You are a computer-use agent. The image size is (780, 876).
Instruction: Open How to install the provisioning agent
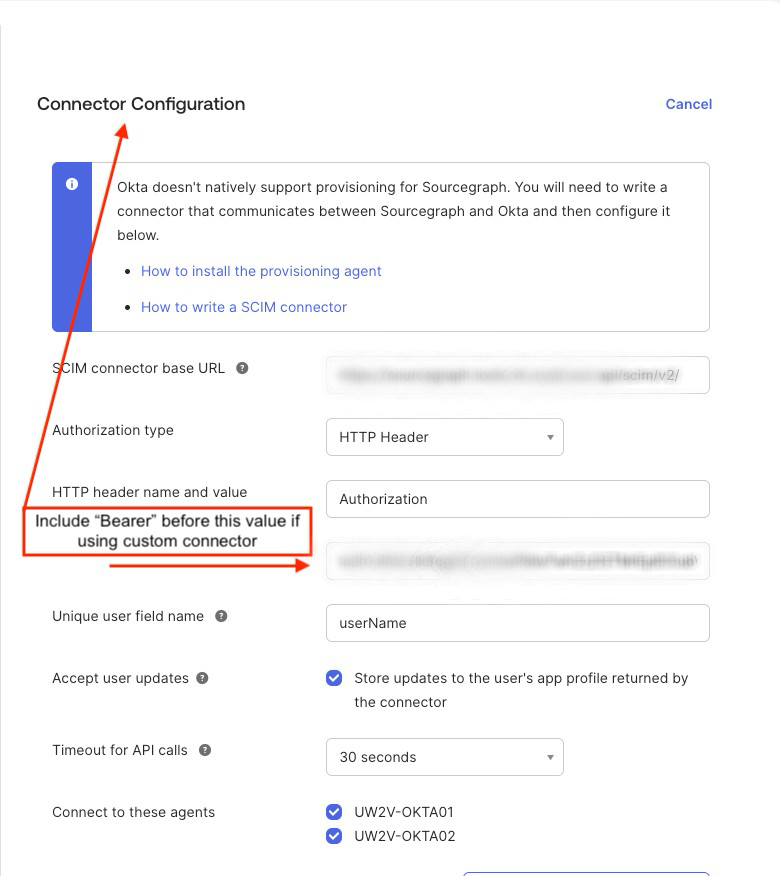coord(261,271)
